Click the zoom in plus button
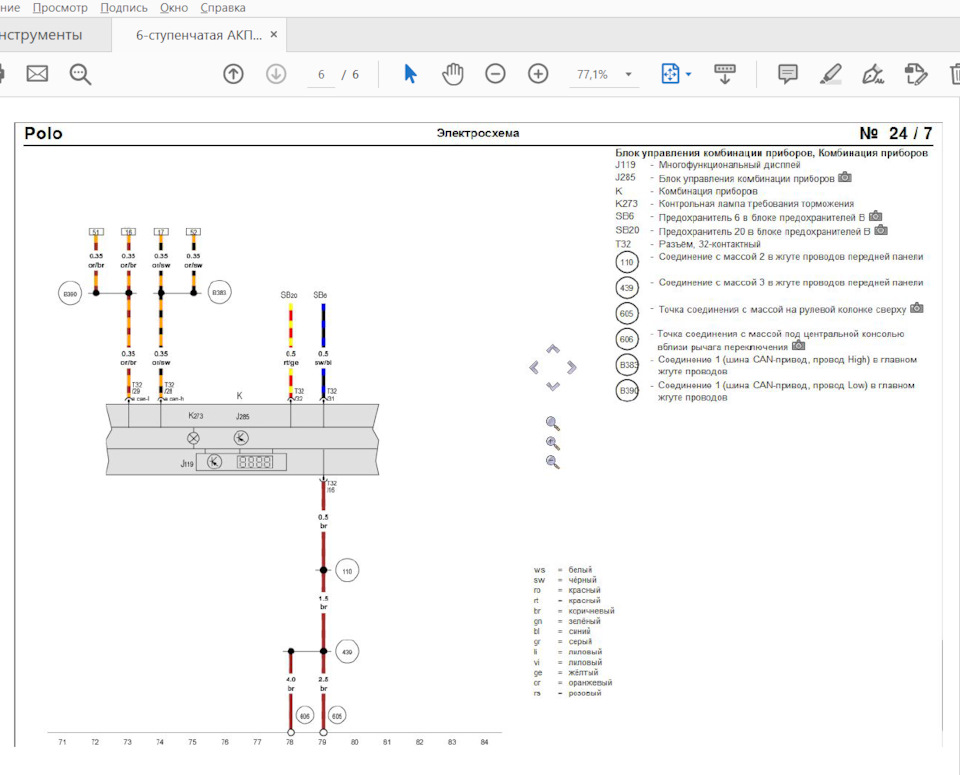The height and width of the screenshot is (775, 960). (538, 74)
